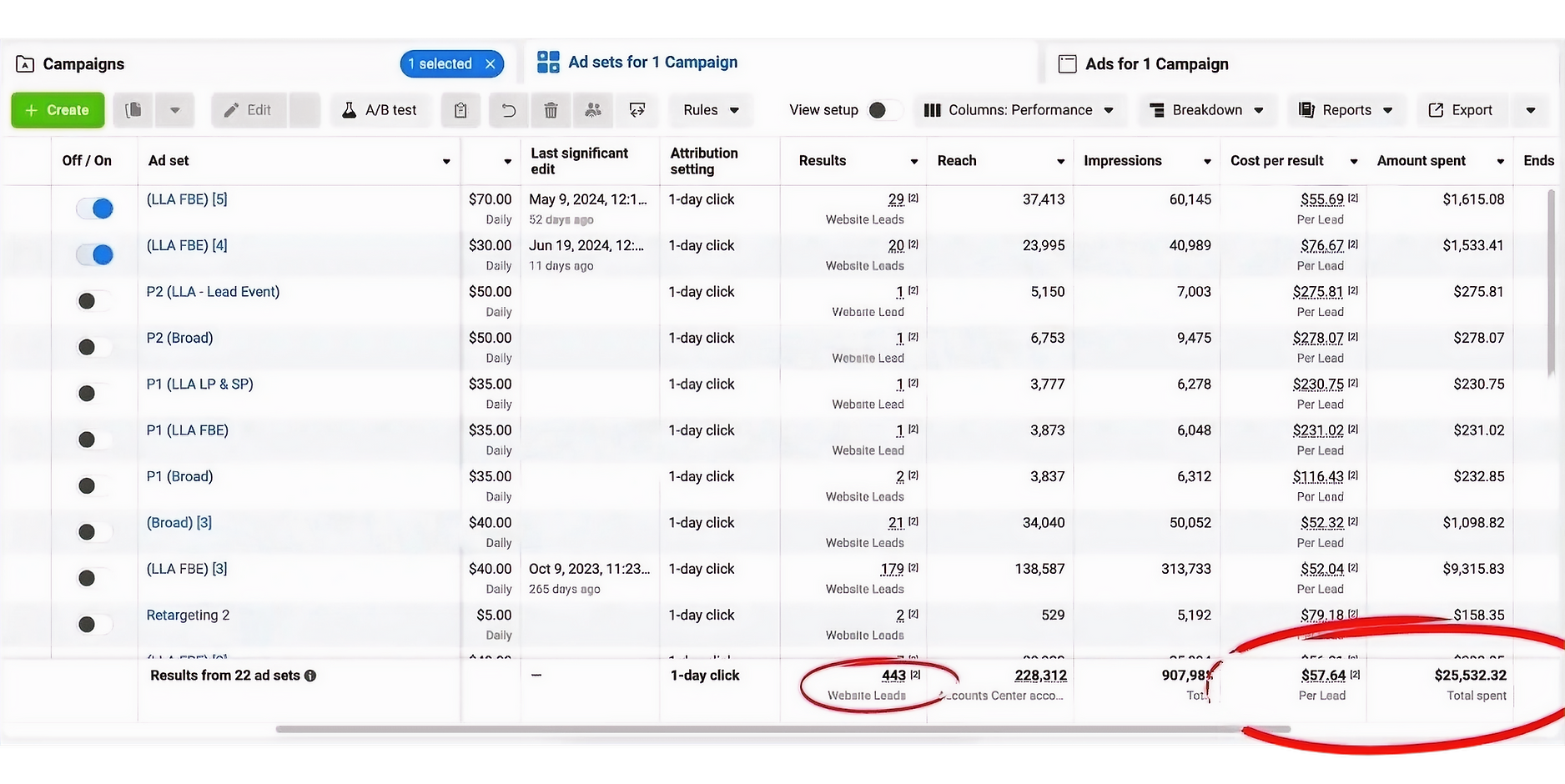Turn on the P1 (LLA LP & SP) ad set
This screenshot has width=1565, height=784.
[94, 394]
